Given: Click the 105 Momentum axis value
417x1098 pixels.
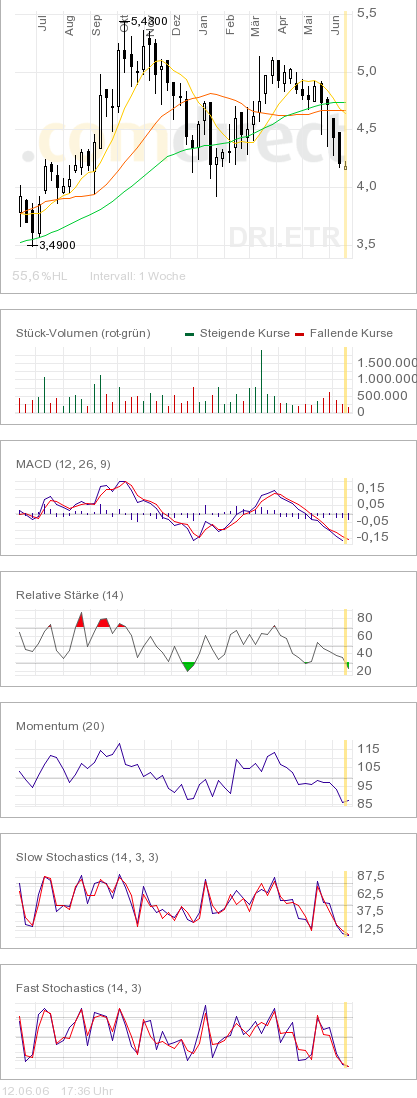Looking at the screenshot, I should (x=367, y=767).
